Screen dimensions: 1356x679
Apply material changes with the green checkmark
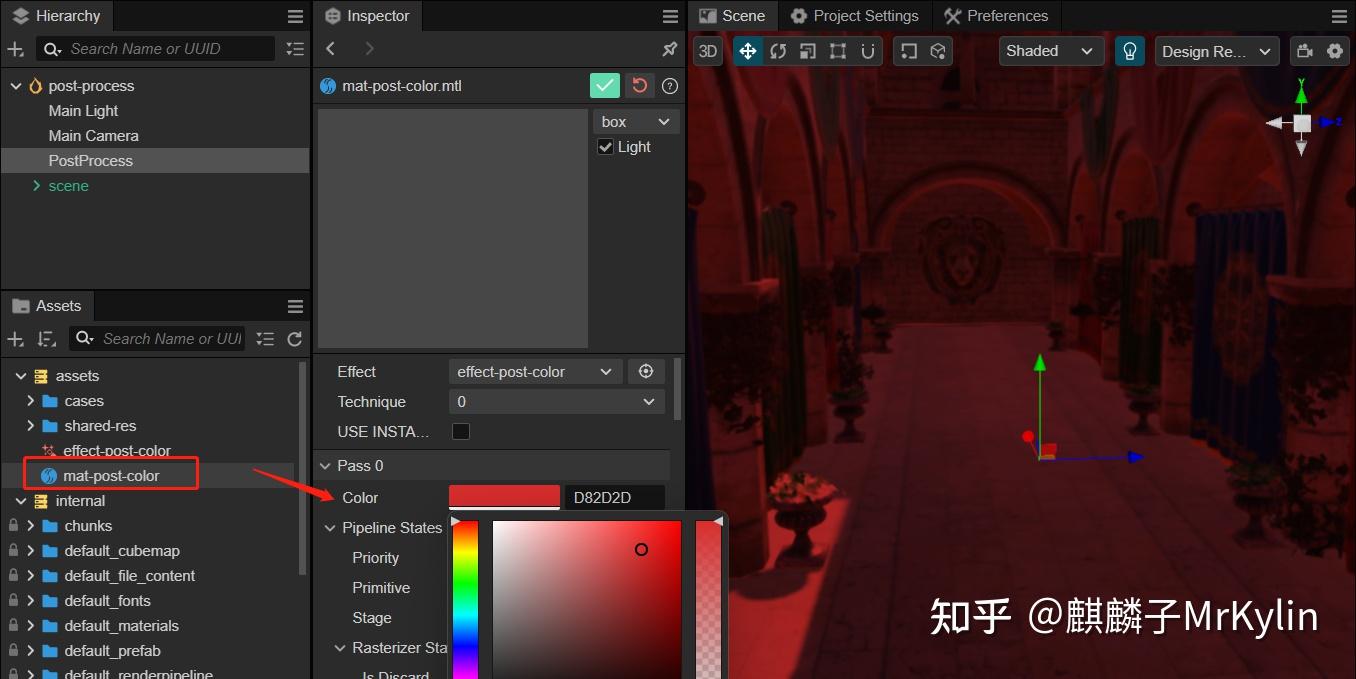point(604,85)
